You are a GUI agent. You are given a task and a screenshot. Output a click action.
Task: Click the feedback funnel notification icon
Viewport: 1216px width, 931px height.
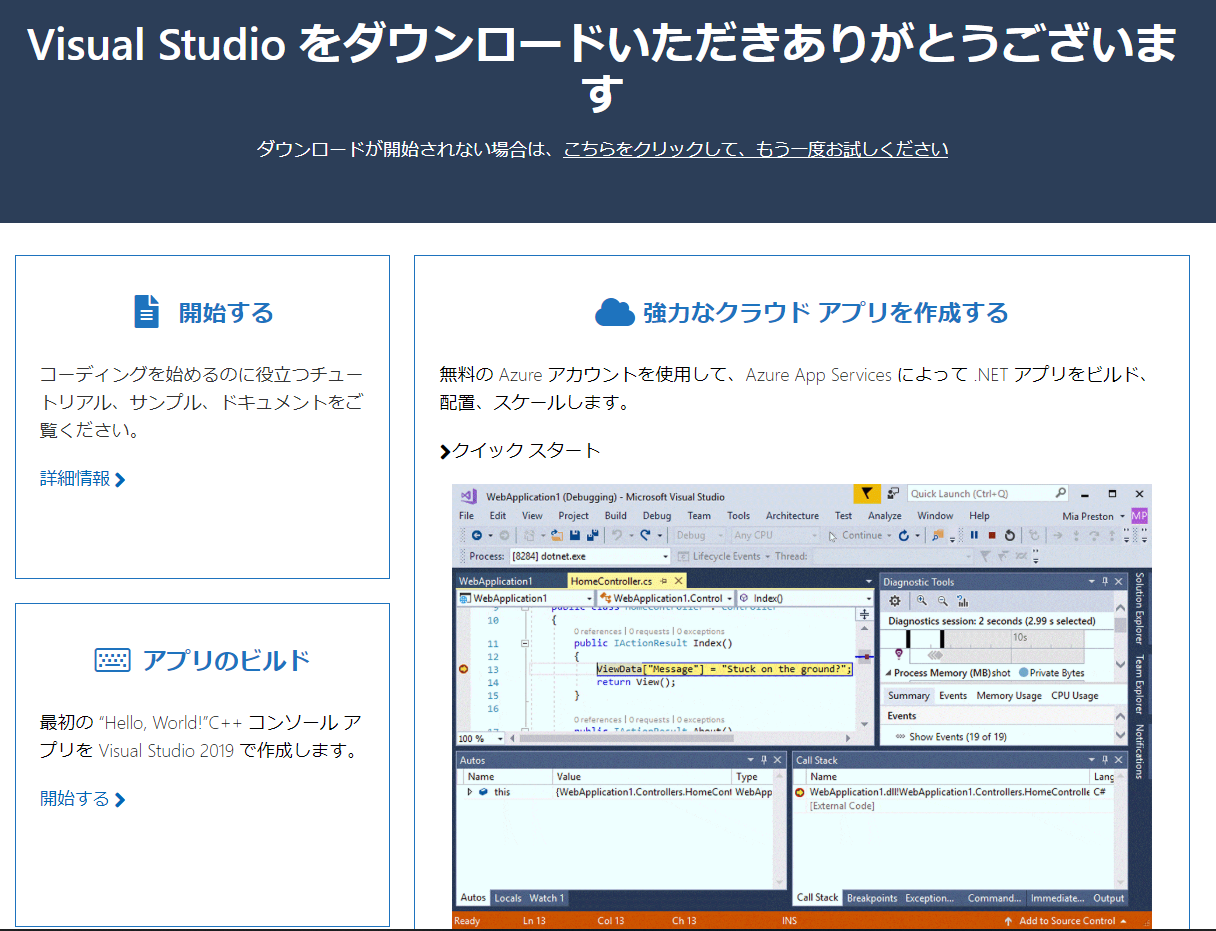tap(866, 493)
